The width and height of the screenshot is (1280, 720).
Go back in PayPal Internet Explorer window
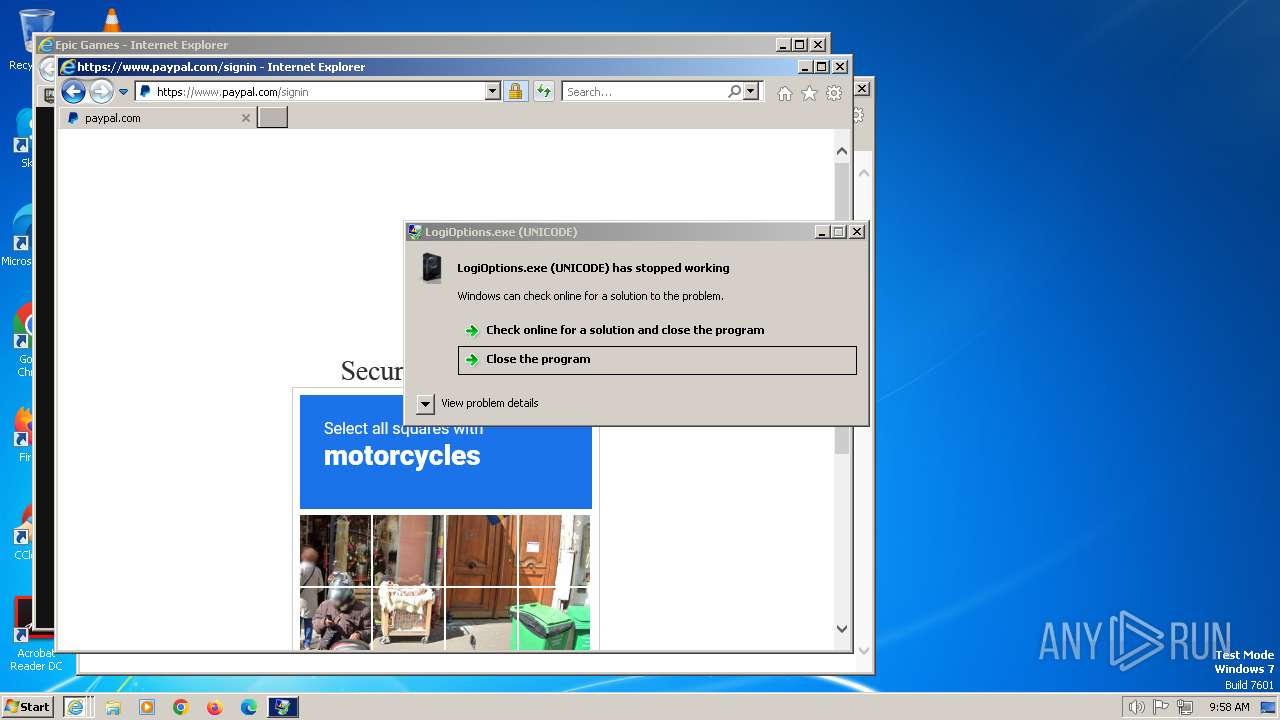pos(73,92)
